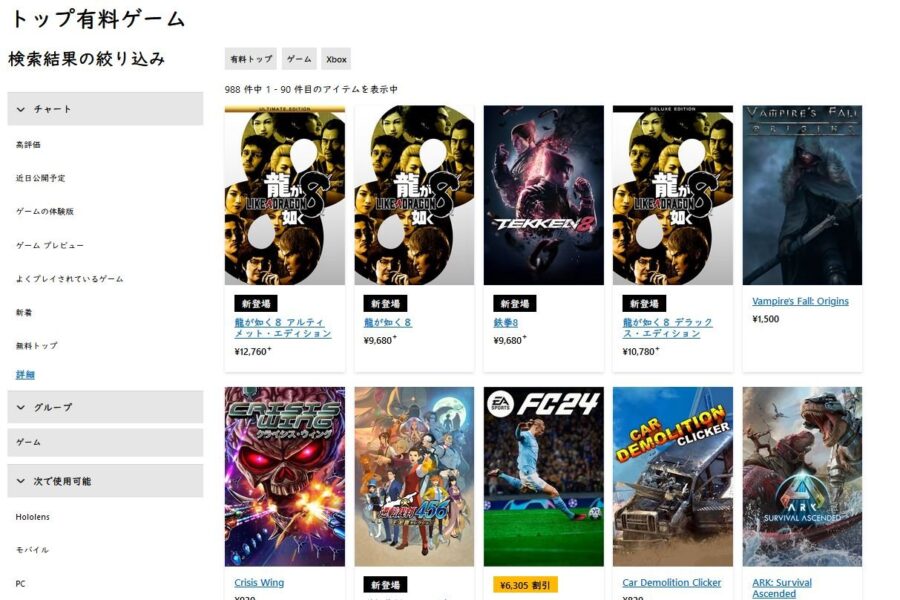Open the Crisis Wing cover image
Image resolution: width=900 pixels, height=600 pixels.
285,477
